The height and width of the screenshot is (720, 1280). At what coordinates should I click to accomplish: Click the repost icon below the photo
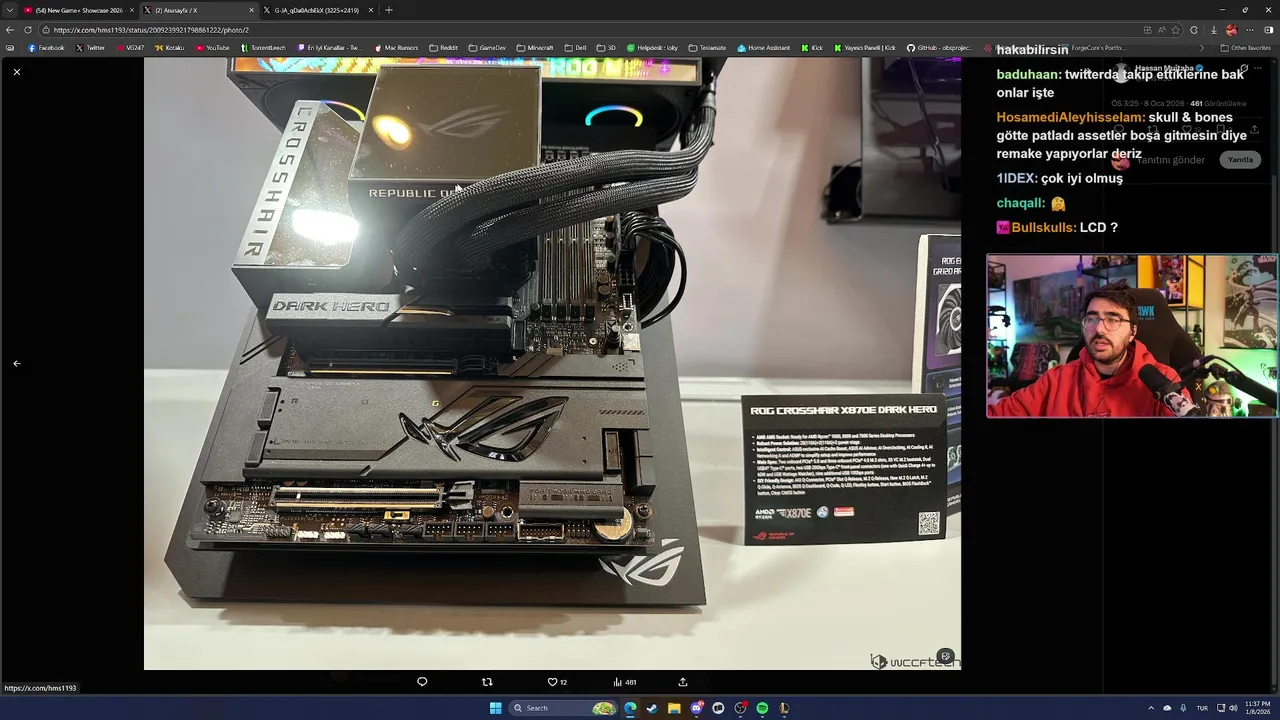(x=487, y=682)
